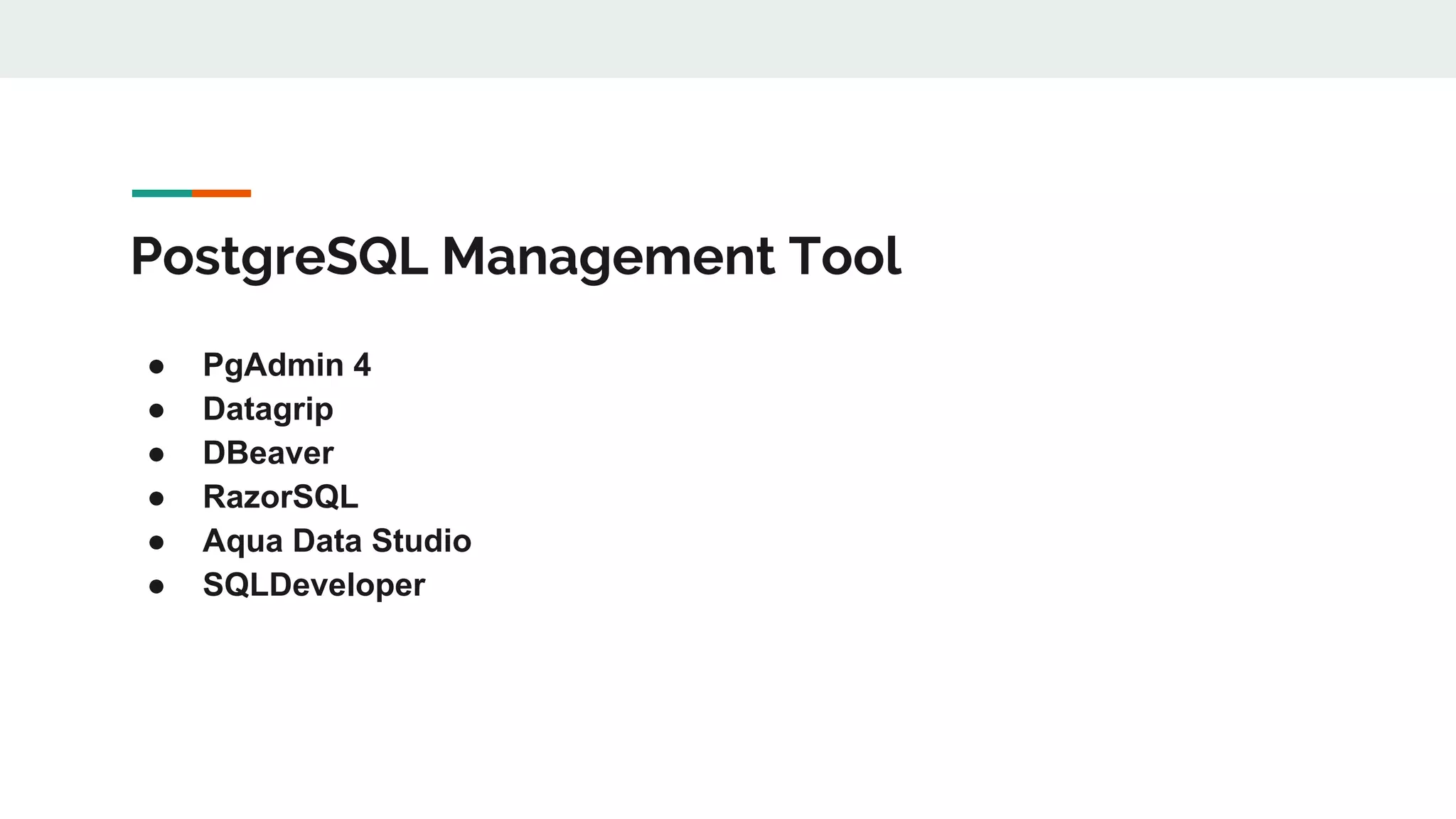1456x819 pixels.
Task: Click the 'Datagrip' list item
Action: [268, 409]
